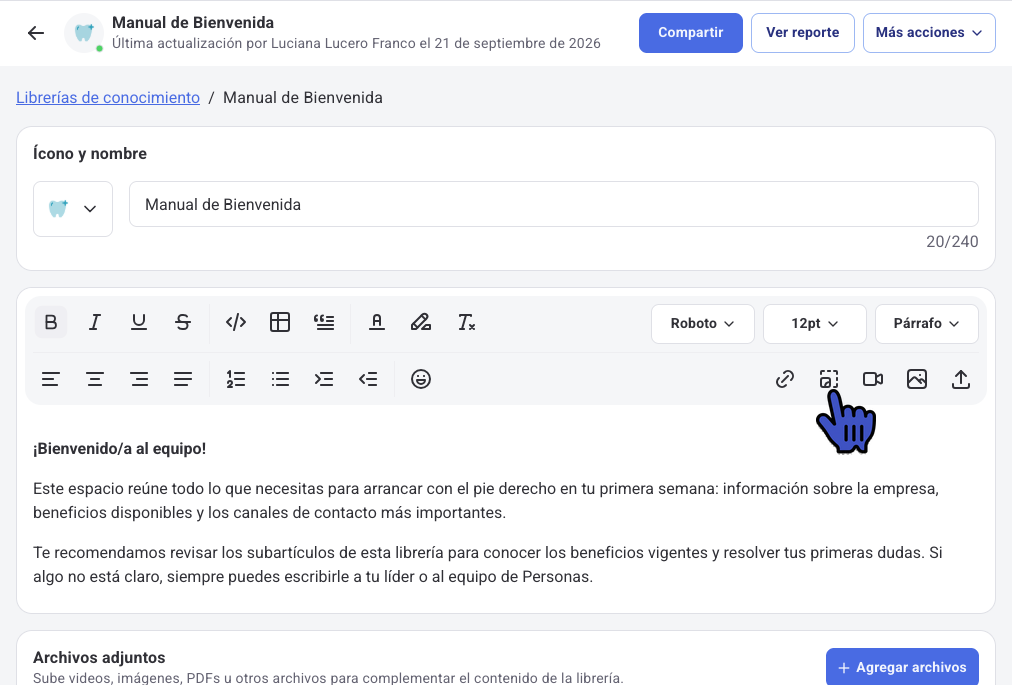Open the highlight color tool
The image size is (1012, 685).
coord(421,322)
